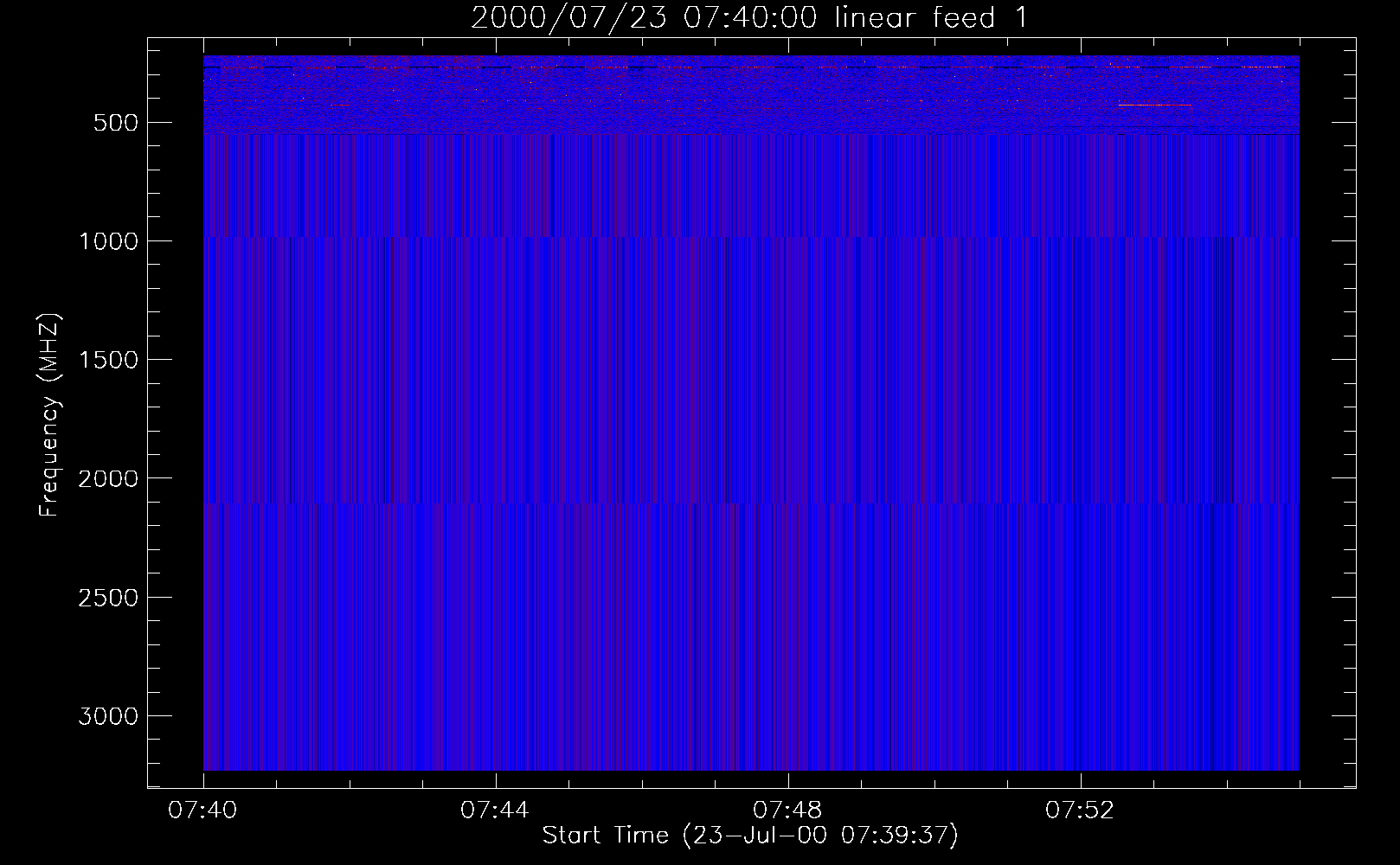Viewport: 1400px width, 865px height.
Task: Select the 2500 frequency tick label
Action: (108, 598)
